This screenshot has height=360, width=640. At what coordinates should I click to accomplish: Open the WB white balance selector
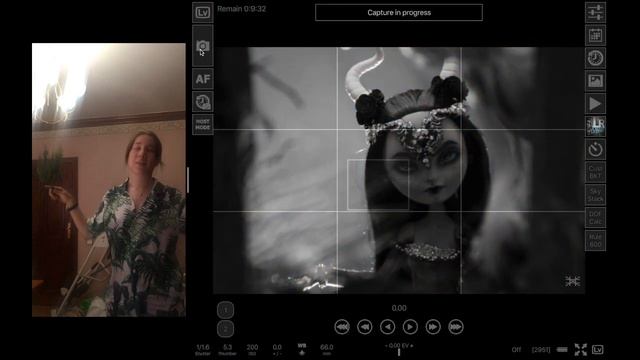(302, 349)
